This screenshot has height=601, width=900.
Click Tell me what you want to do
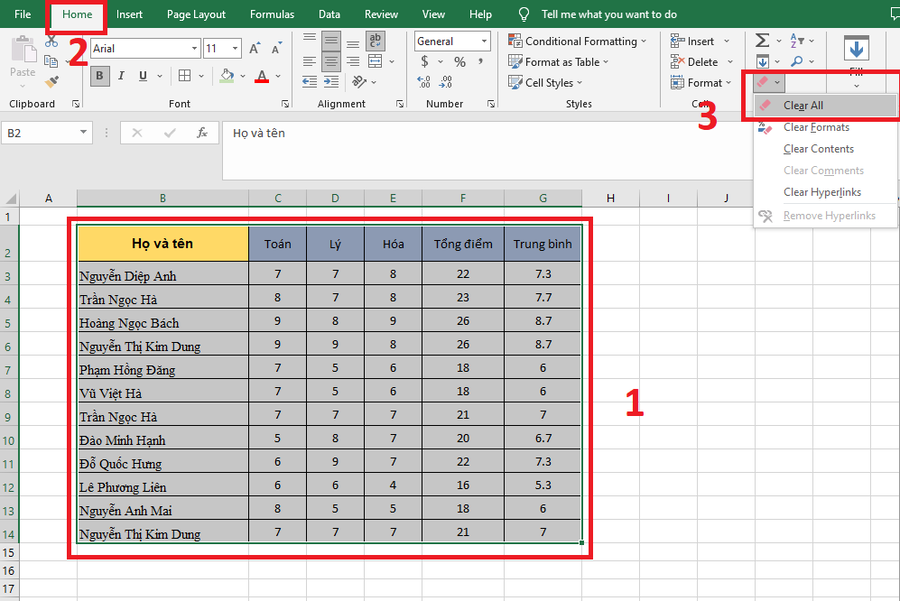(609, 14)
